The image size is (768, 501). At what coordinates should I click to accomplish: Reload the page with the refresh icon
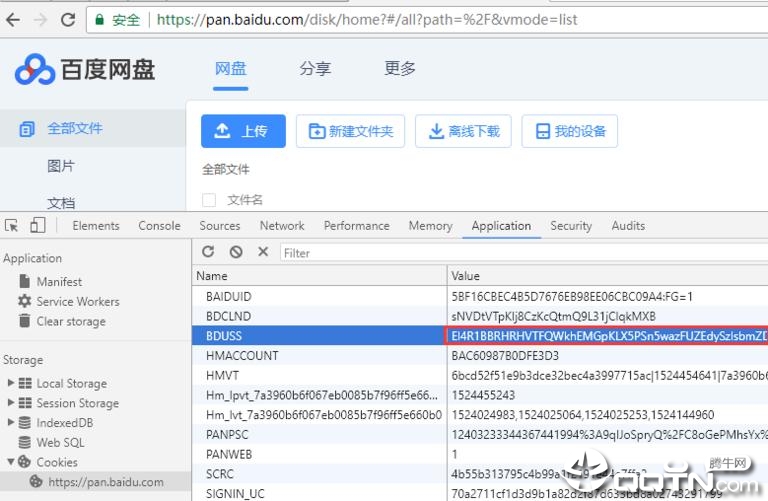(x=68, y=20)
